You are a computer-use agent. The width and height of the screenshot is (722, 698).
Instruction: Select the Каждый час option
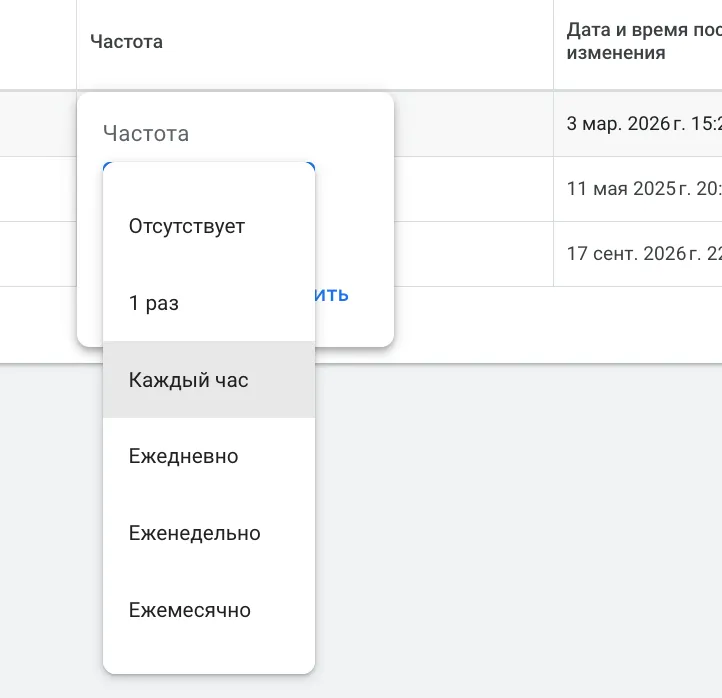[209, 380]
